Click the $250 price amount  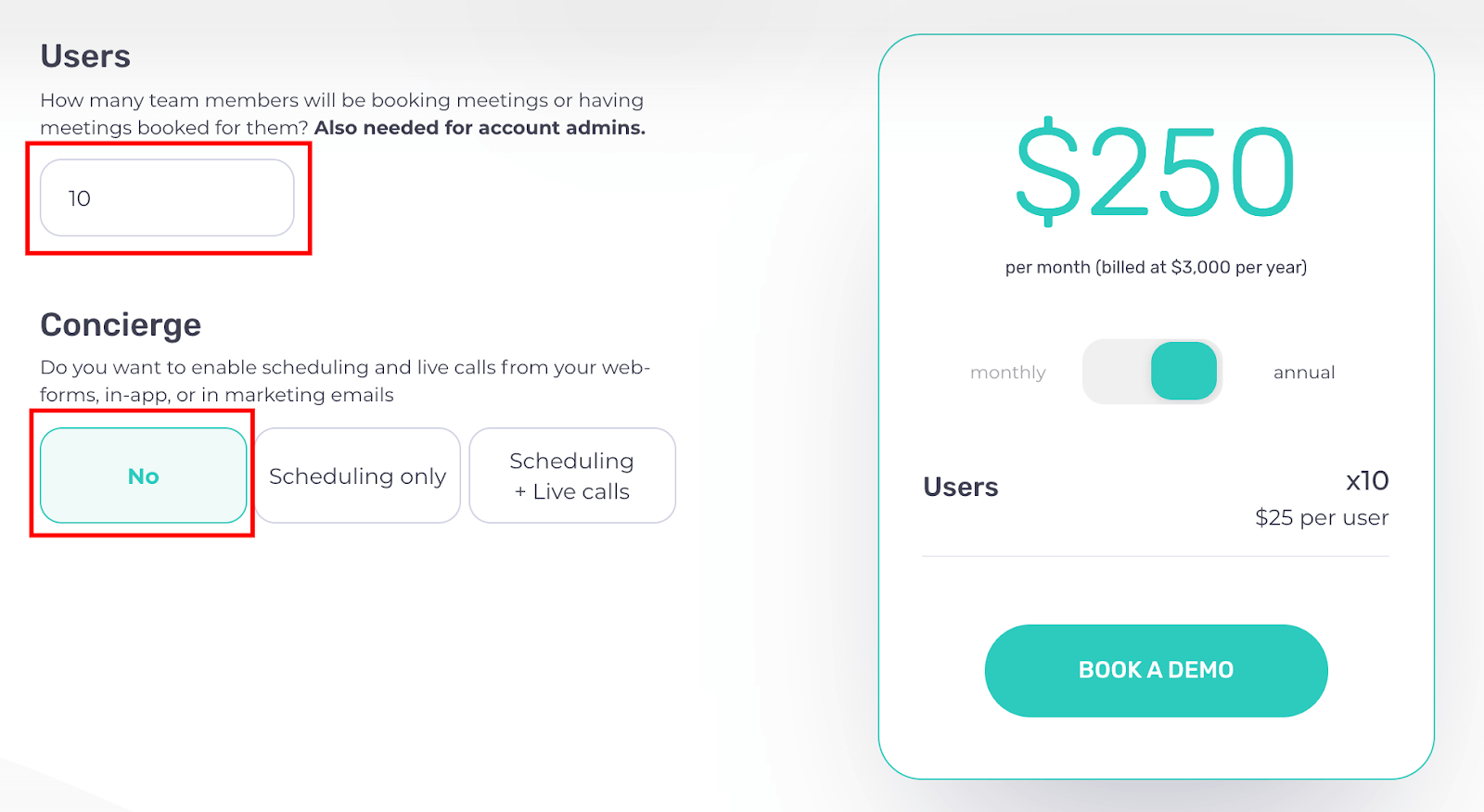(1155, 173)
